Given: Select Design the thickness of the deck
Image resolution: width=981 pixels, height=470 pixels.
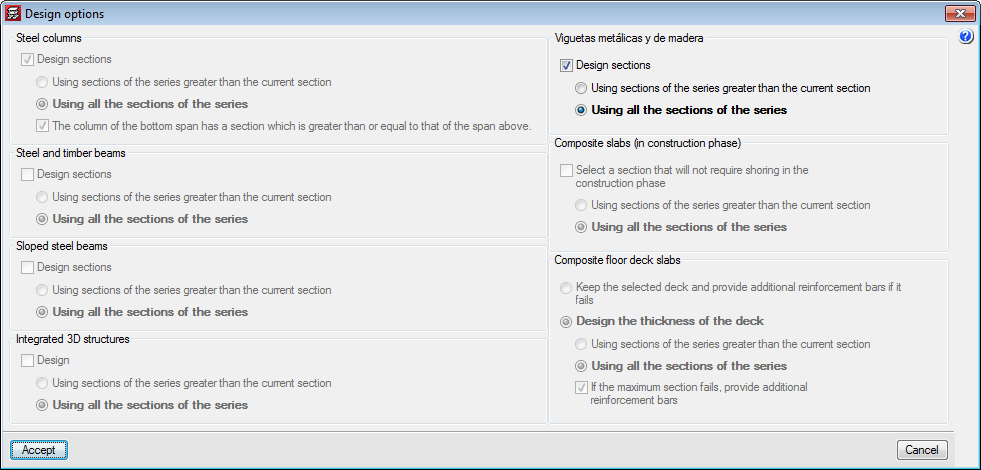Looking at the screenshot, I should pyautogui.click(x=566, y=321).
